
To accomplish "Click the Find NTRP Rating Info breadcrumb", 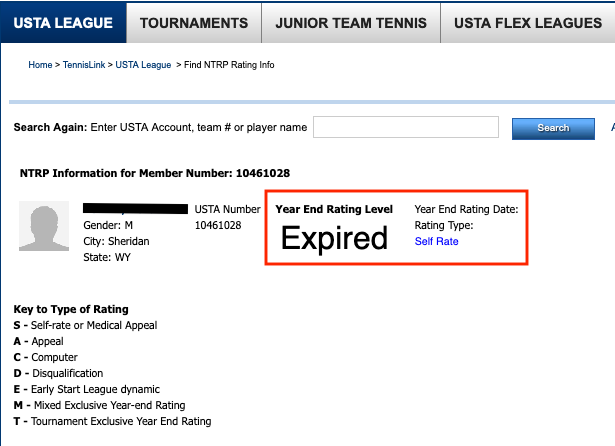I will pyautogui.click(x=228, y=65).
